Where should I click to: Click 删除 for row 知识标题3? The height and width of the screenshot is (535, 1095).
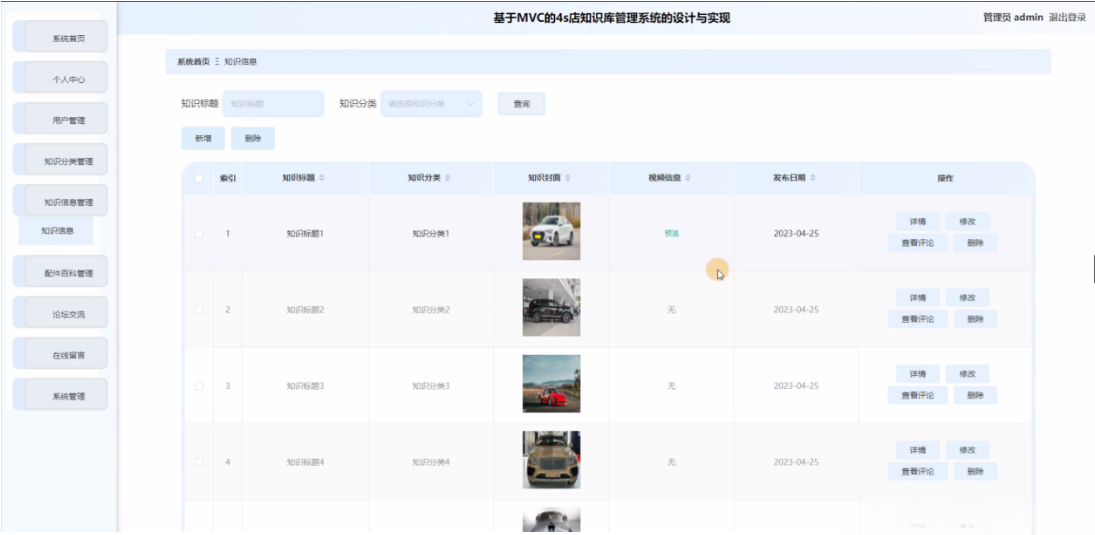point(976,395)
